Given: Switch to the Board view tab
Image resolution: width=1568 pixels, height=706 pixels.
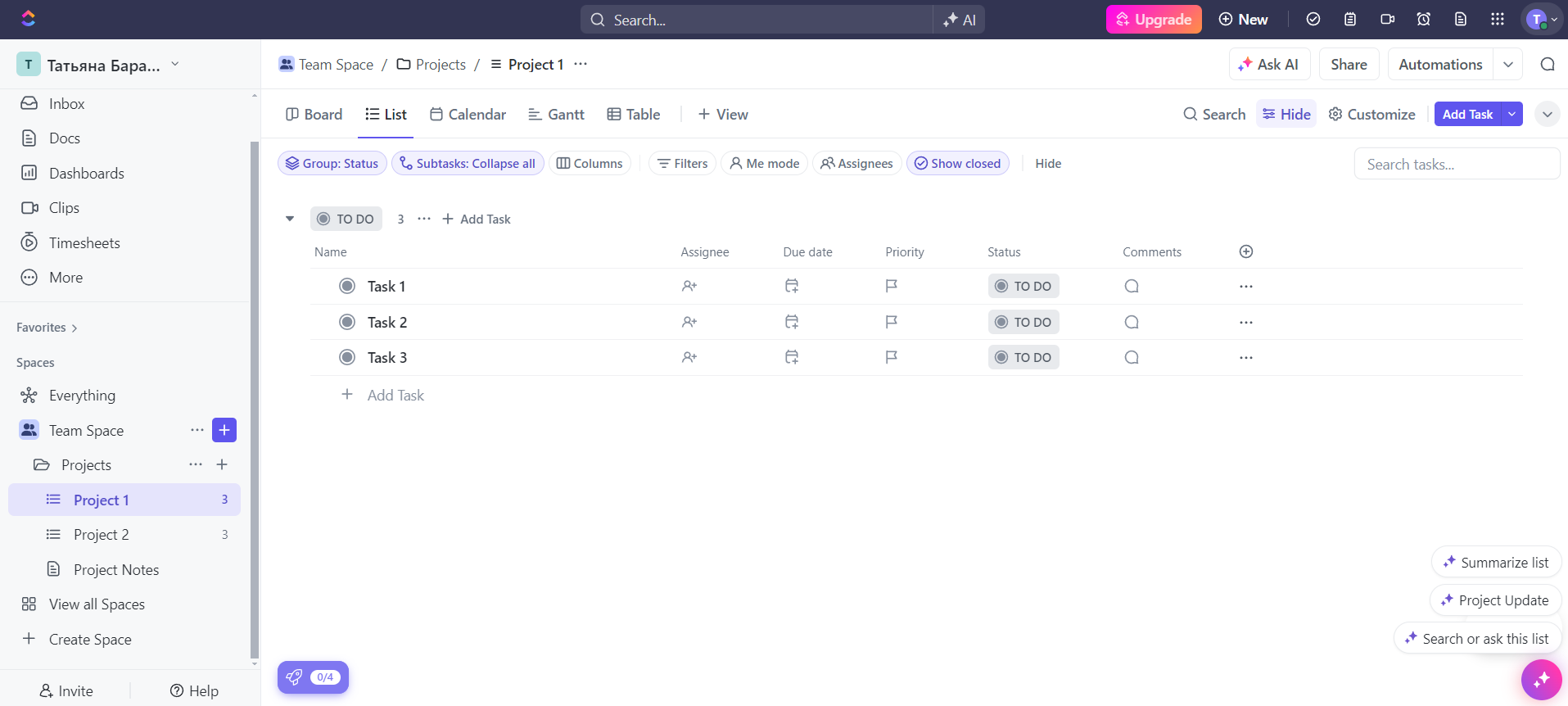Looking at the screenshot, I should [x=314, y=115].
